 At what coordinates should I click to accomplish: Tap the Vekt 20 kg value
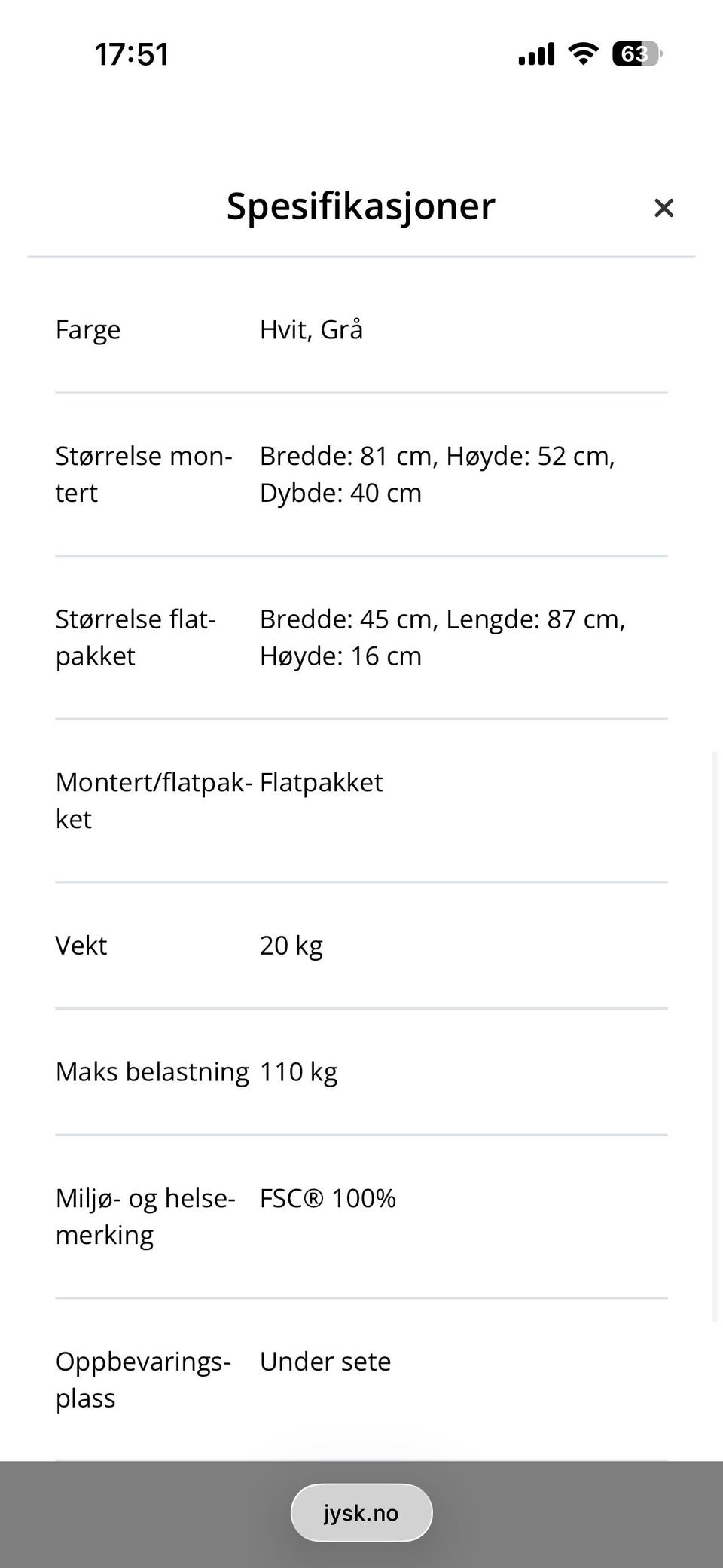291,945
